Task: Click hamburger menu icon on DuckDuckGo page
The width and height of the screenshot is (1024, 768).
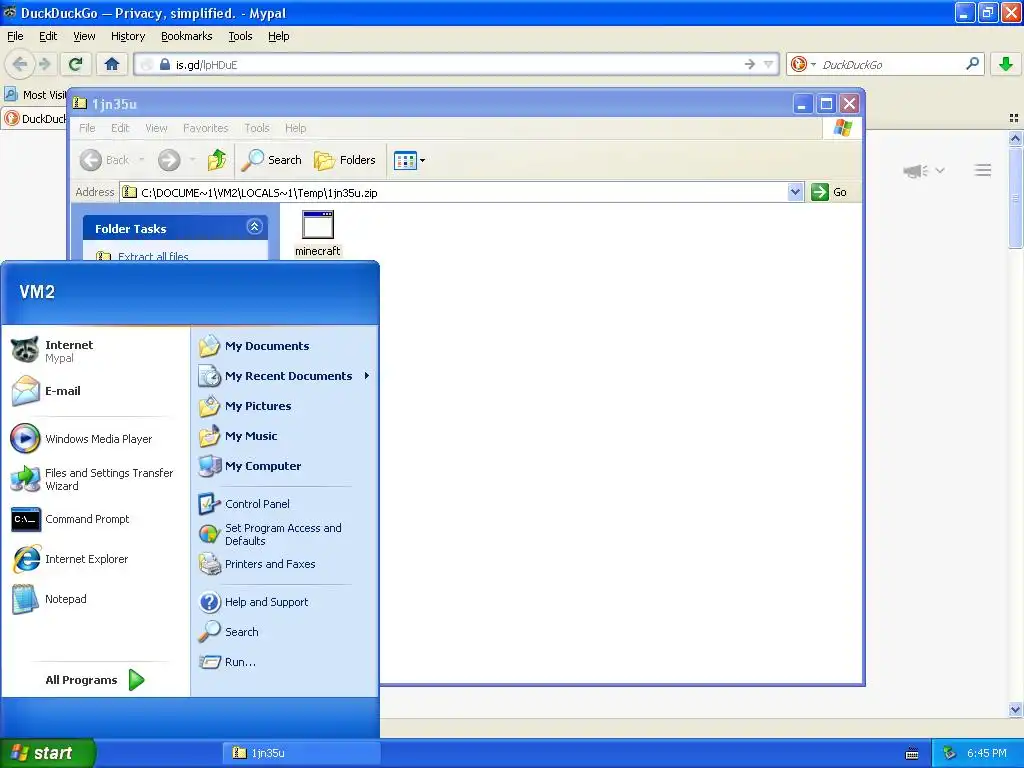Action: (983, 170)
